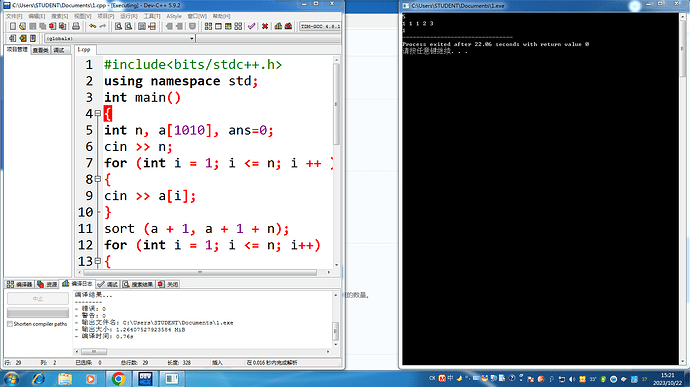Viewport: 690px width, 387px height.
Task: Click the editor vertical scrollbar thumb
Action: point(336,104)
